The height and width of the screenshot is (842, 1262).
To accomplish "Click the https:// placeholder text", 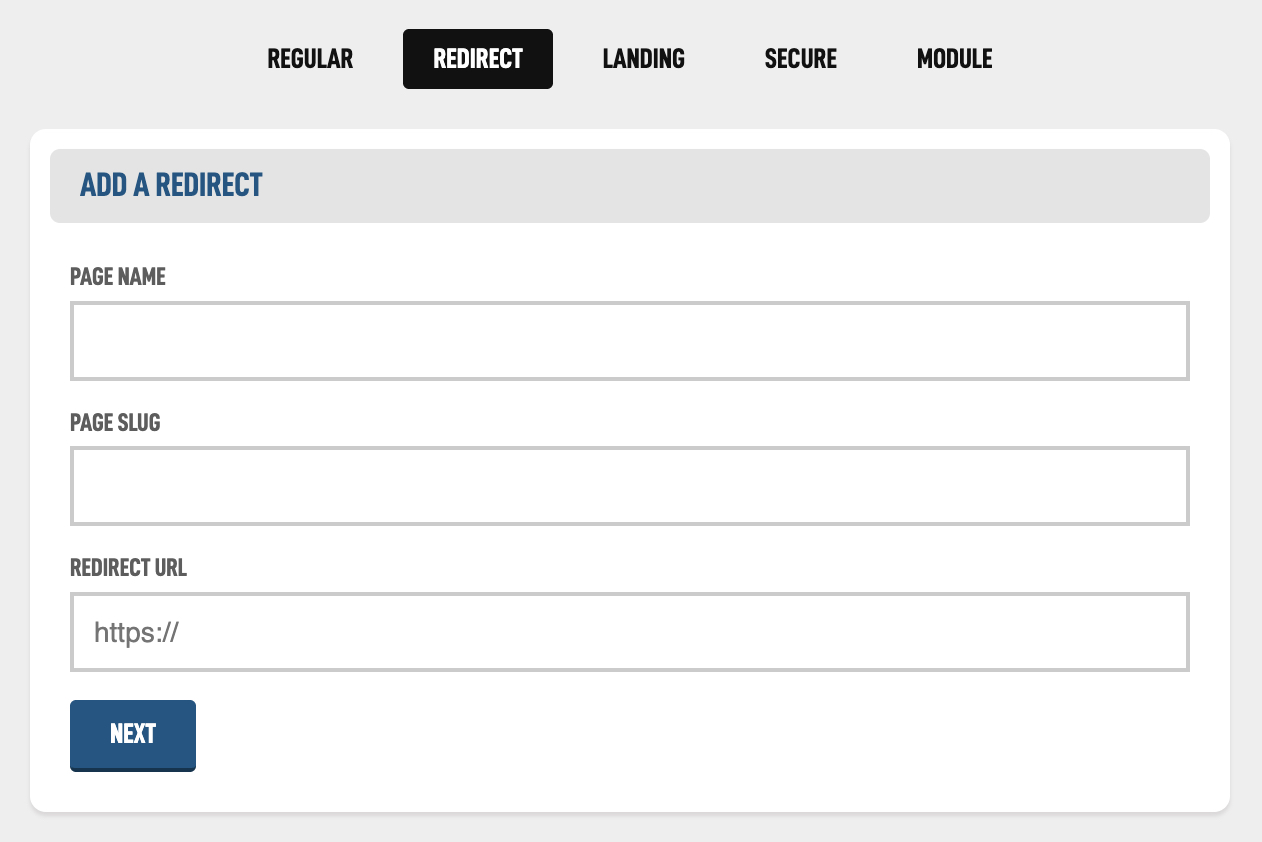I will tap(136, 632).
